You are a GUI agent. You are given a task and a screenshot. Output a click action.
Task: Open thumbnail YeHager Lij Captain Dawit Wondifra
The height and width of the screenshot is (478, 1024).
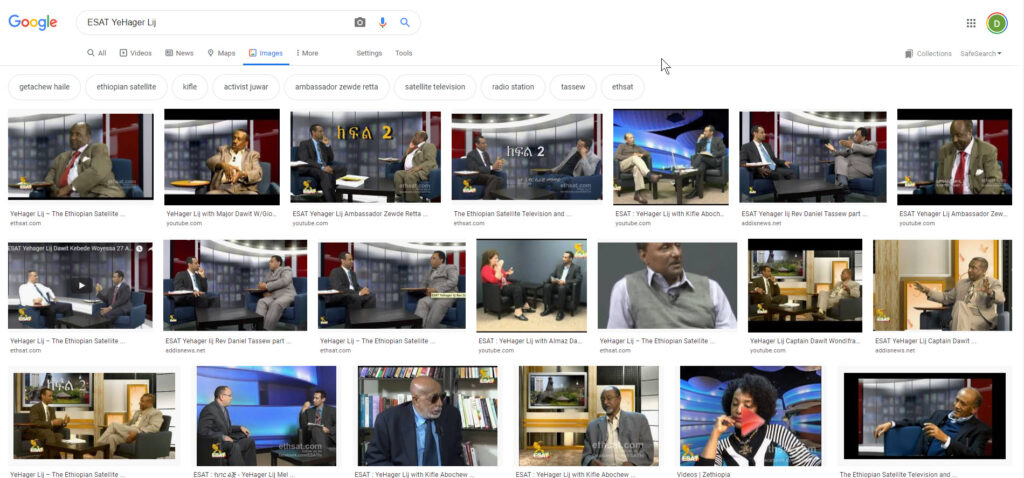pos(805,285)
